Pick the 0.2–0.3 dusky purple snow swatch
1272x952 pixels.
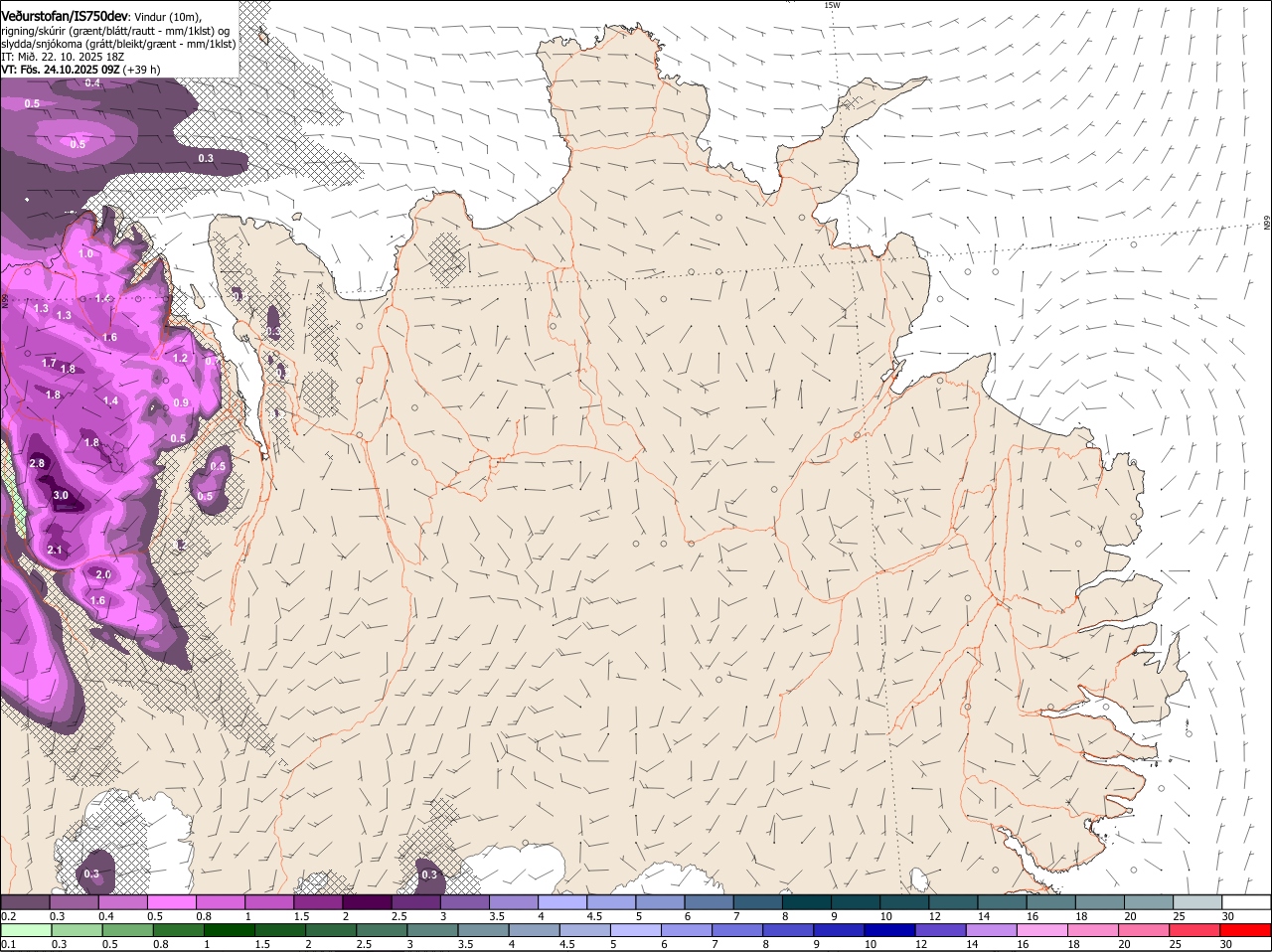(25, 901)
